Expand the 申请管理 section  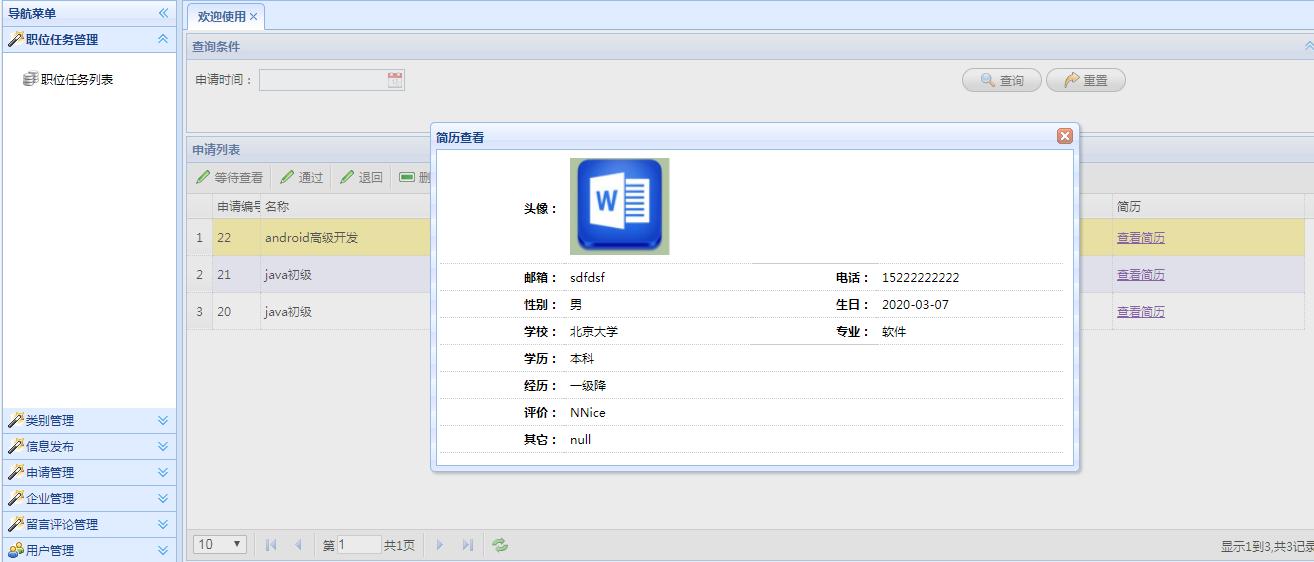click(x=163, y=473)
